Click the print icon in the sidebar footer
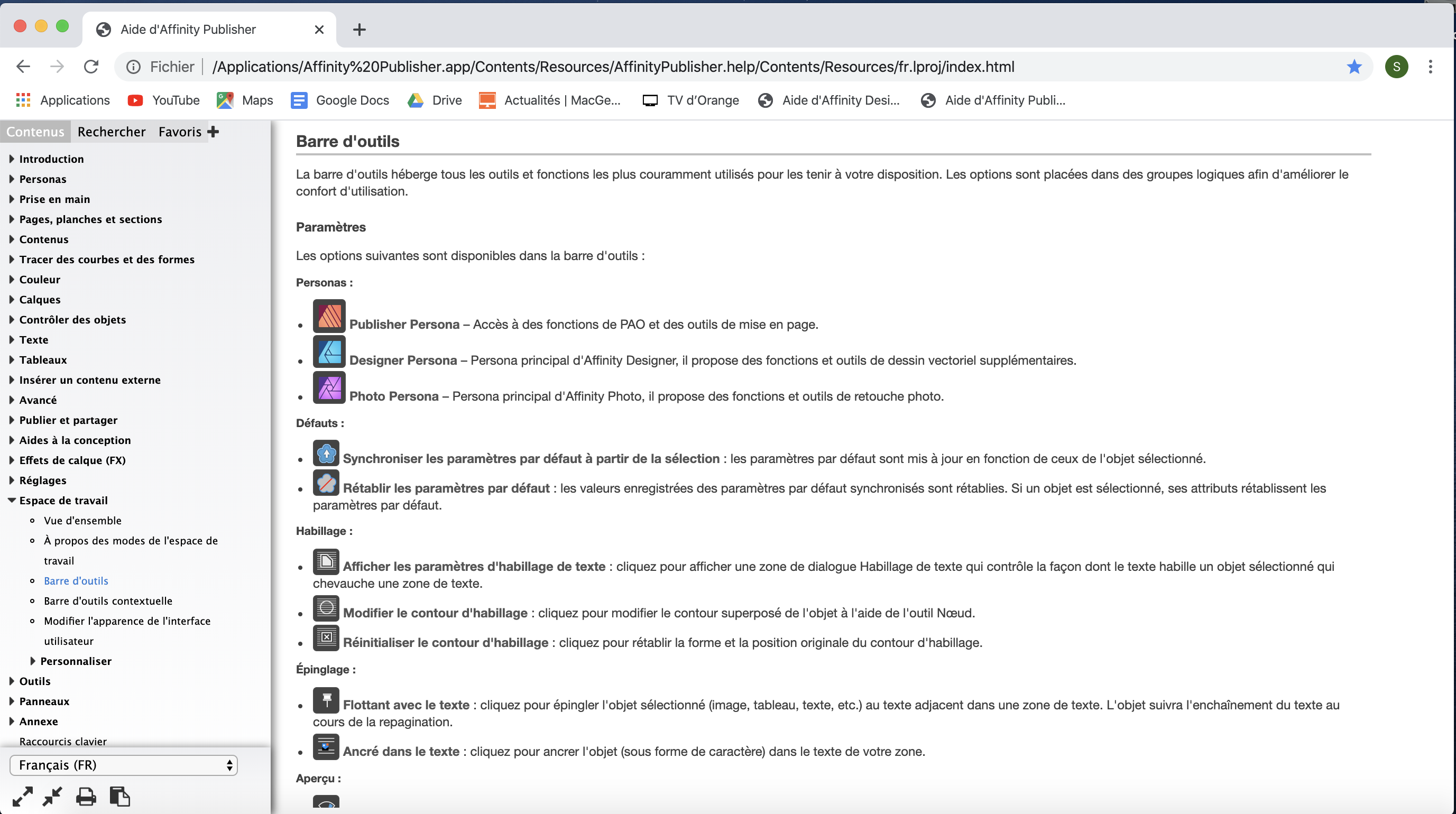The image size is (1456, 814). click(86, 797)
